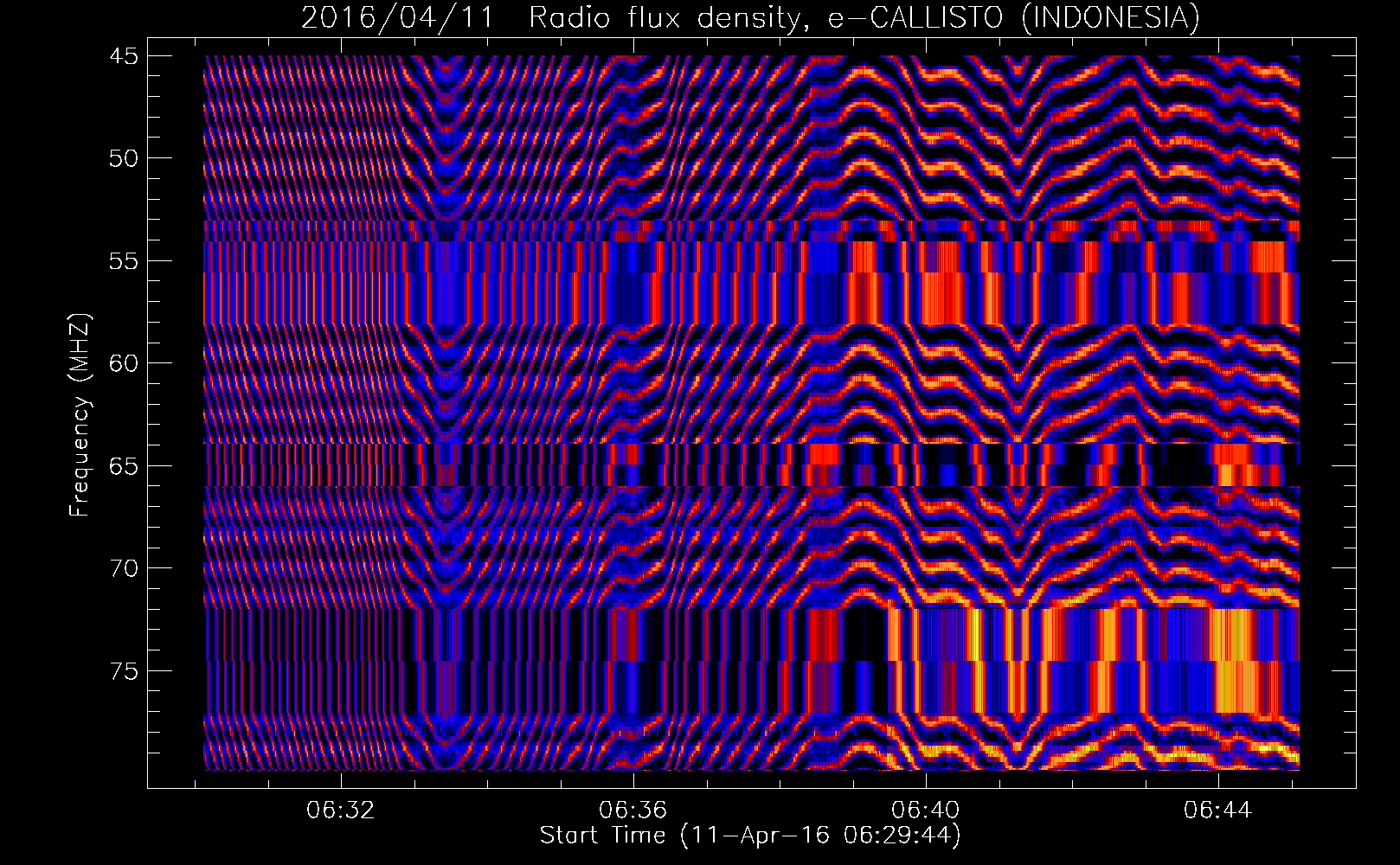Click the 06:40 time tick label
The width and height of the screenshot is (1400, 865).
pyautogui.click(x=926, y=811)
